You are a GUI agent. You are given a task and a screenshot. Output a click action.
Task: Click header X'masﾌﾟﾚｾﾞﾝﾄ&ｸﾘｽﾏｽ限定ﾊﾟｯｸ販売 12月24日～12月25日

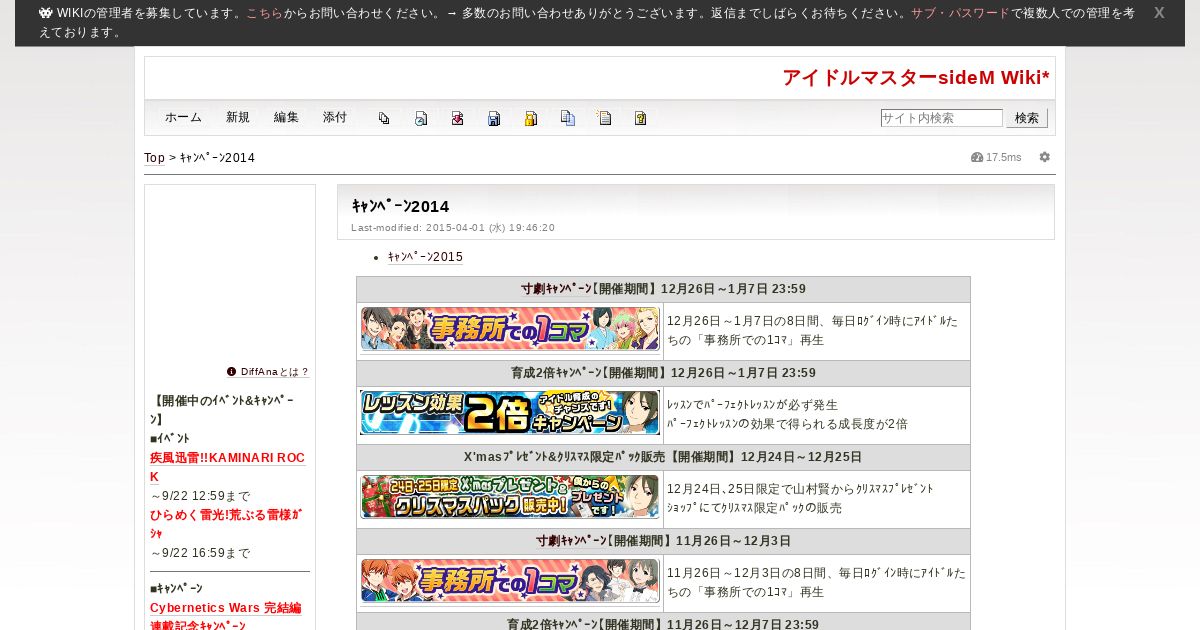(x=663, y=457)
